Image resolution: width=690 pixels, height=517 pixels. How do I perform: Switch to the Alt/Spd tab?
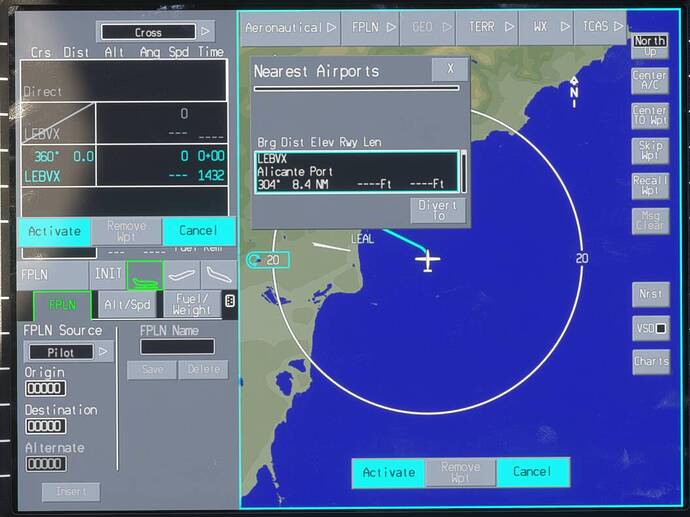click(127, 304)
